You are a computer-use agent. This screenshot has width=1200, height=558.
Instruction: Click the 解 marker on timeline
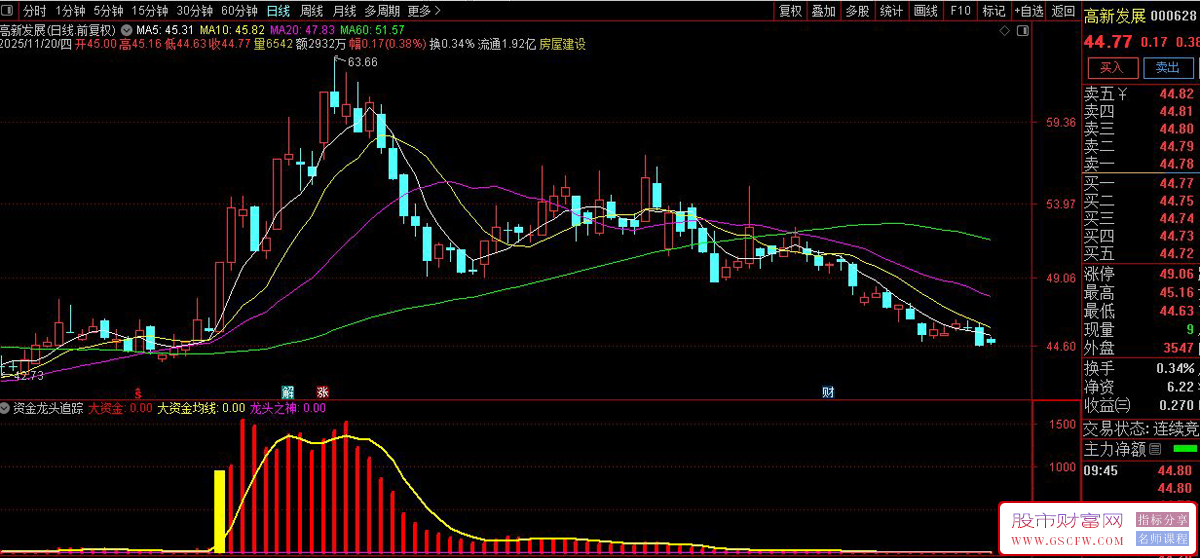coord(288,391)
